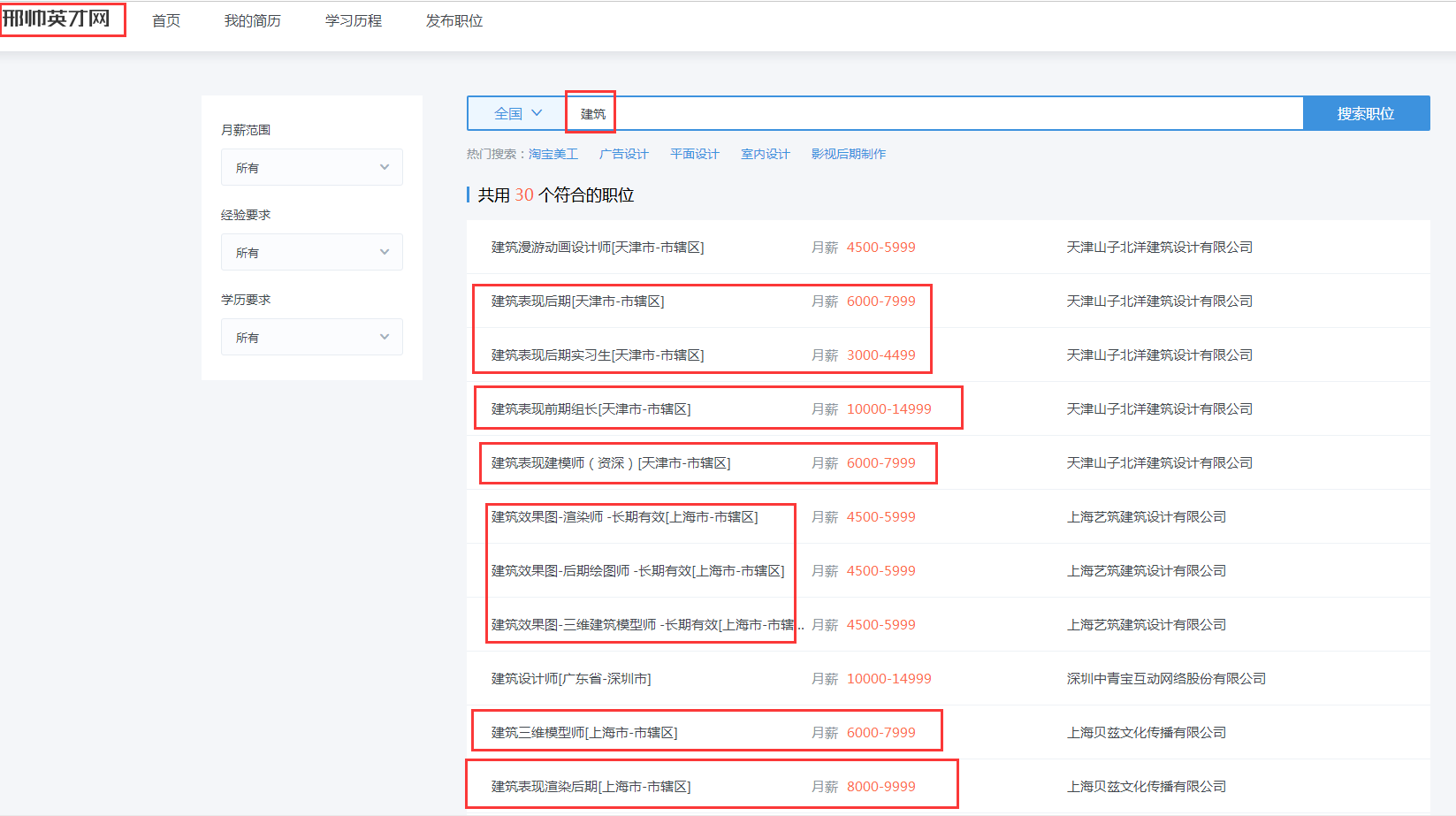
Task: Click the 邢帅英才网 site logo
Action: (57, 19)
